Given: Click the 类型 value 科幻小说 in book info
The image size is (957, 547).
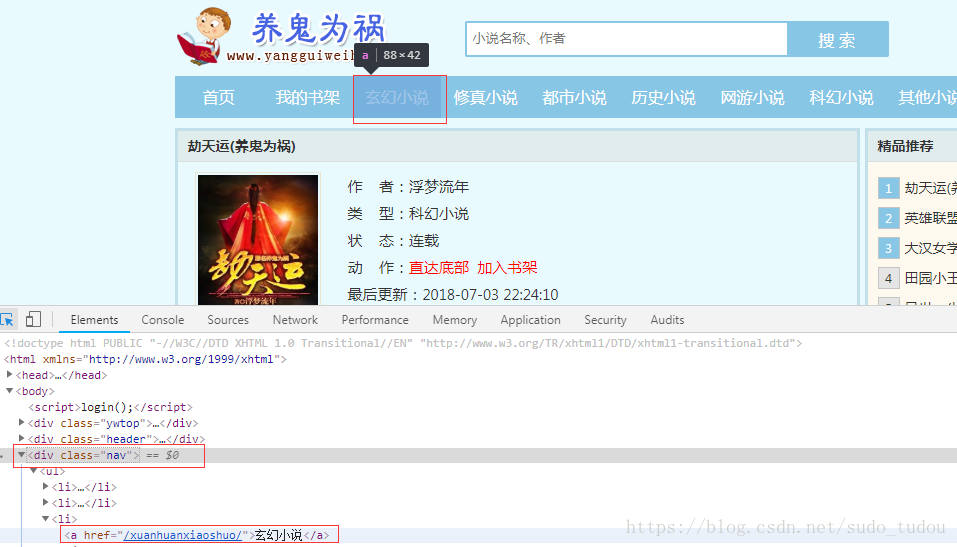Looking at the screenshot, I should point(439,214).
